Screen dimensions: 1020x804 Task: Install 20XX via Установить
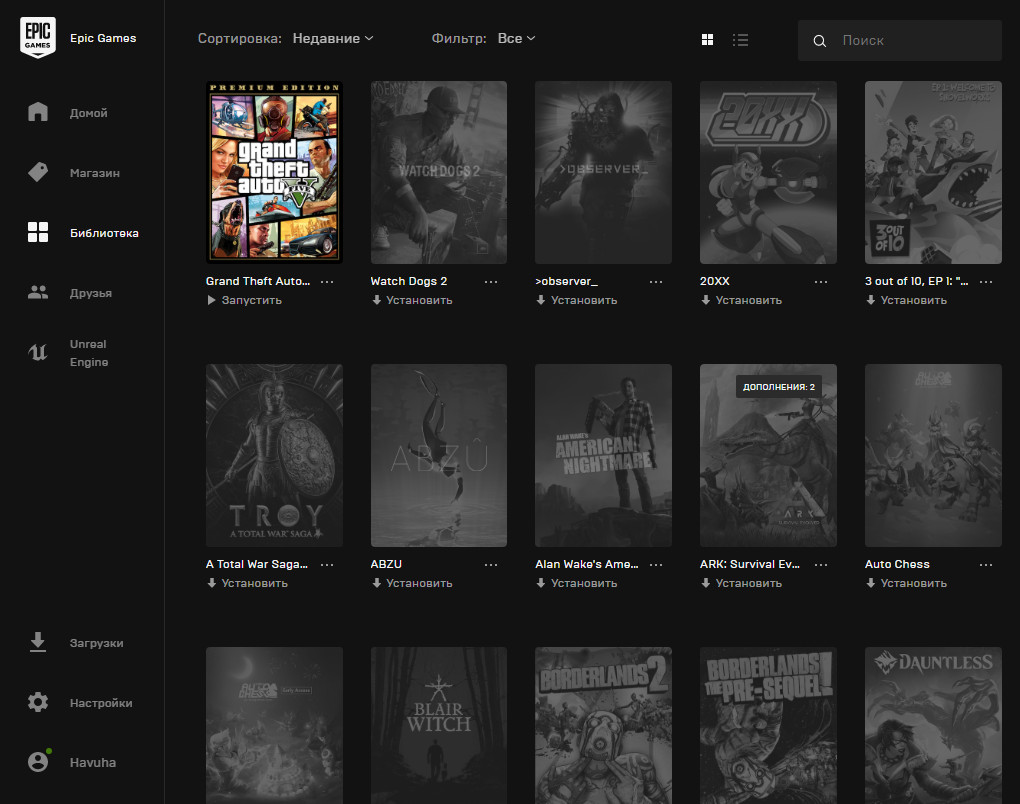click(742, 300)
